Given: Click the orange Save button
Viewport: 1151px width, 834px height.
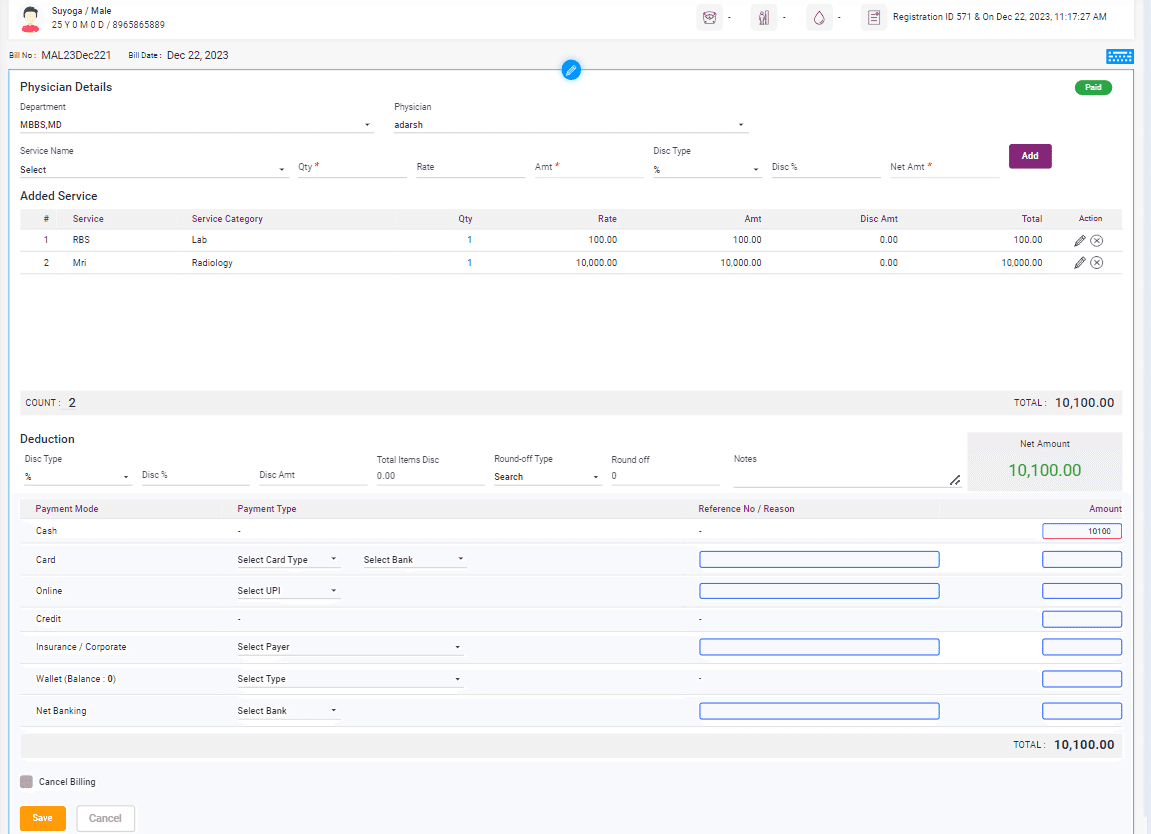Looking at the screenshot, I should pos(43,818).
